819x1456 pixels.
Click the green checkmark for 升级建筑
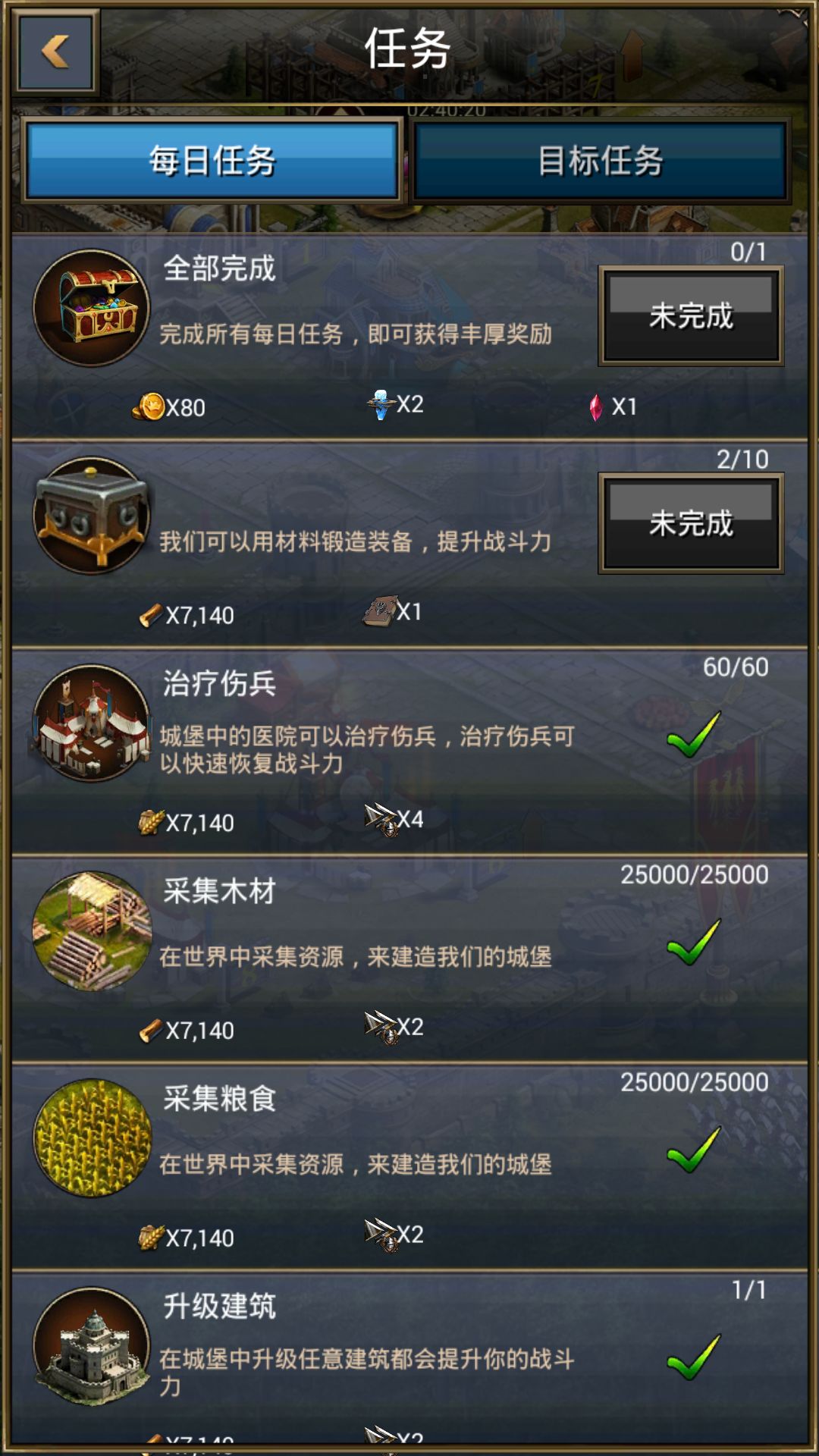(694, 1357)
